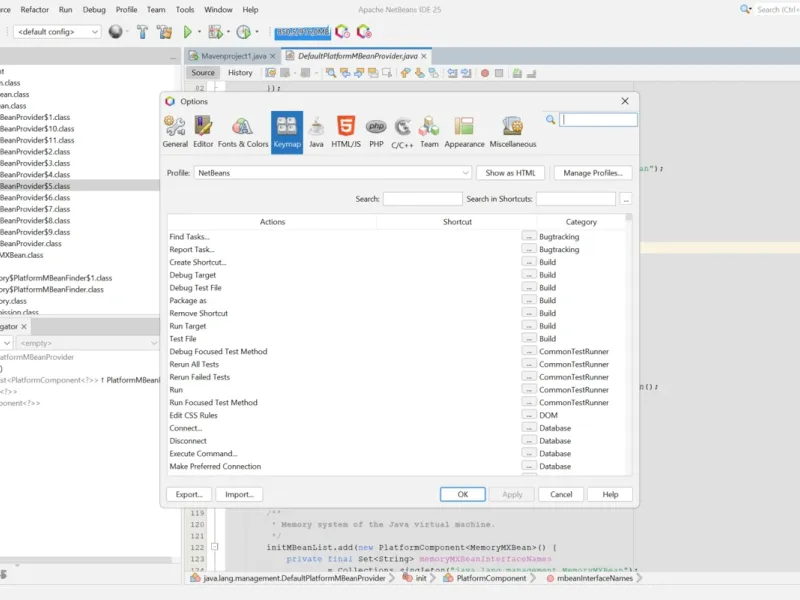Close the Navigator panel tab
Screen dimensions: 800x600
(24, 326)
